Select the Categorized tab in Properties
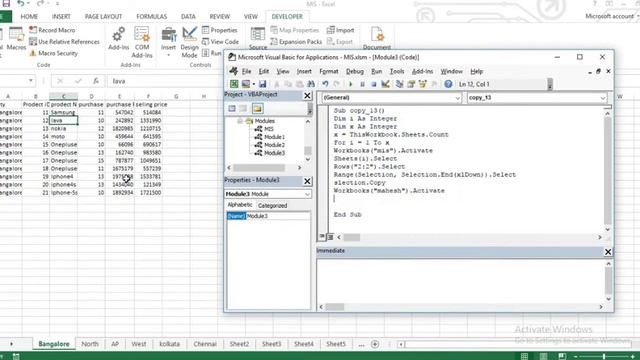Image resolution: width=640 pixels, height=360 pixels. (273, 206)
